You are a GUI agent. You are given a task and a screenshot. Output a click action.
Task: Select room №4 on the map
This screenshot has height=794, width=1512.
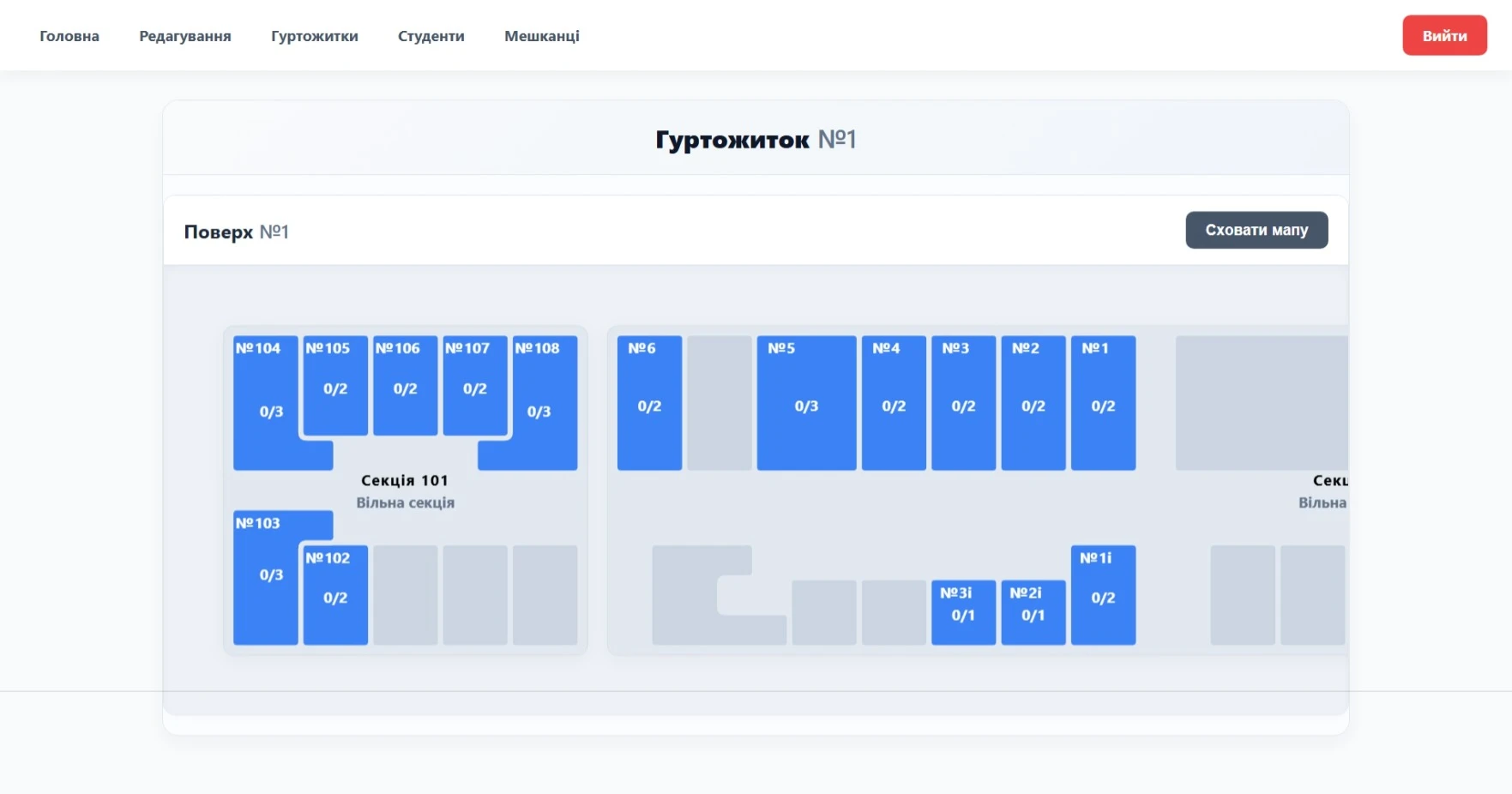894,403
